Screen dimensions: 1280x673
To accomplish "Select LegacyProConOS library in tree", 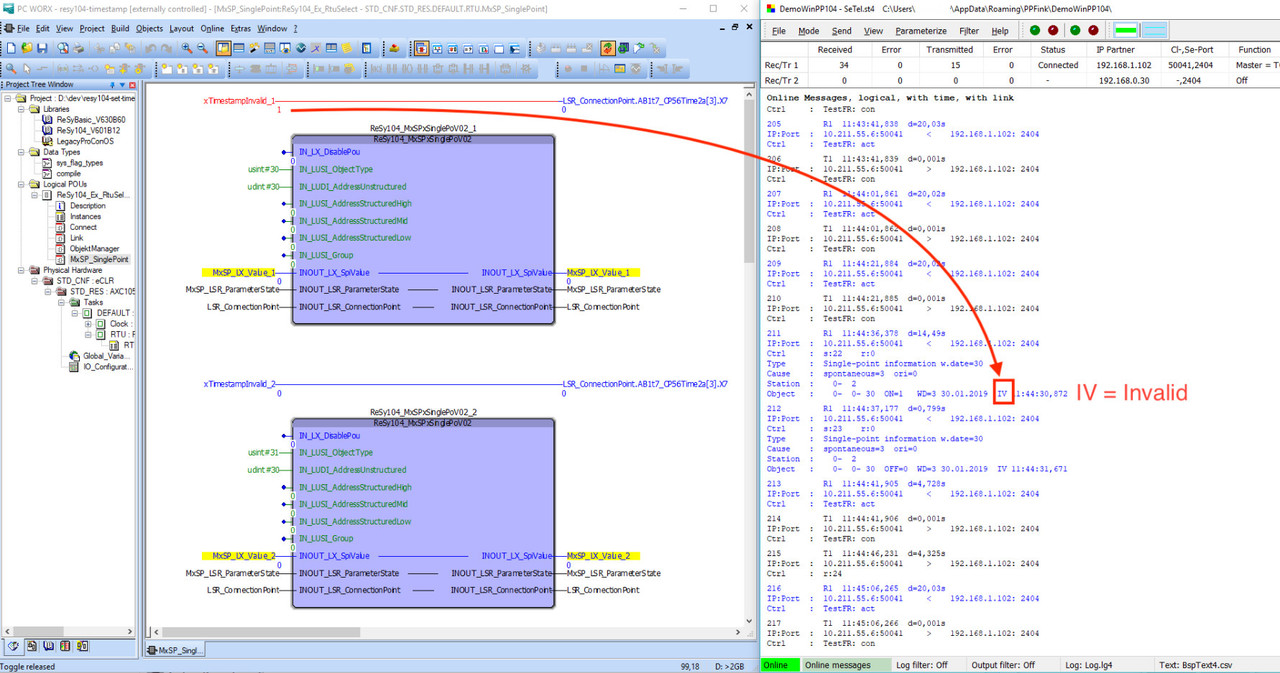I will click(85, 141).
